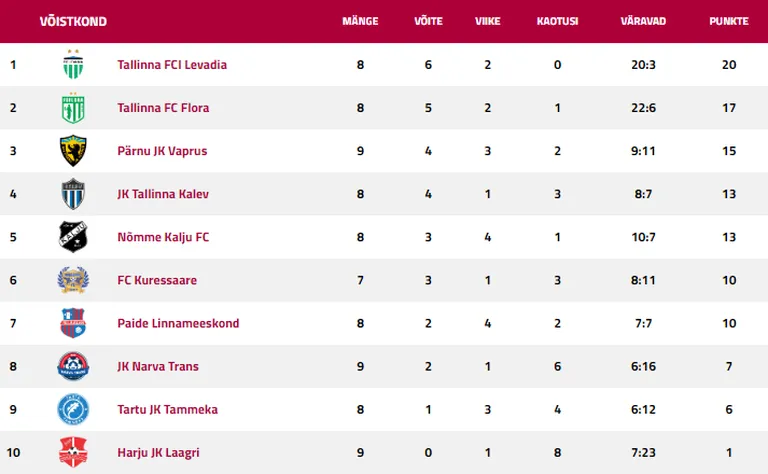Select the VÕISTKOND column header
This screenshot has height=474, width=768.
[73, 22]
